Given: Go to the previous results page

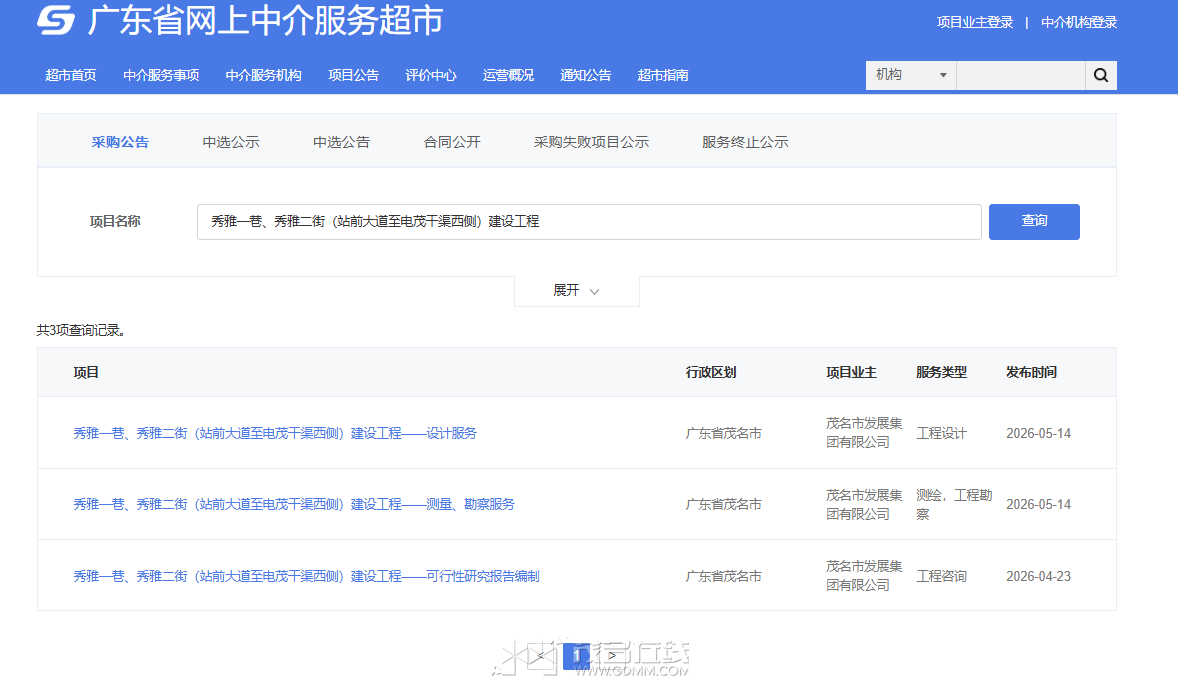Looking at the screenshot, I should click(x=540, y=656).
